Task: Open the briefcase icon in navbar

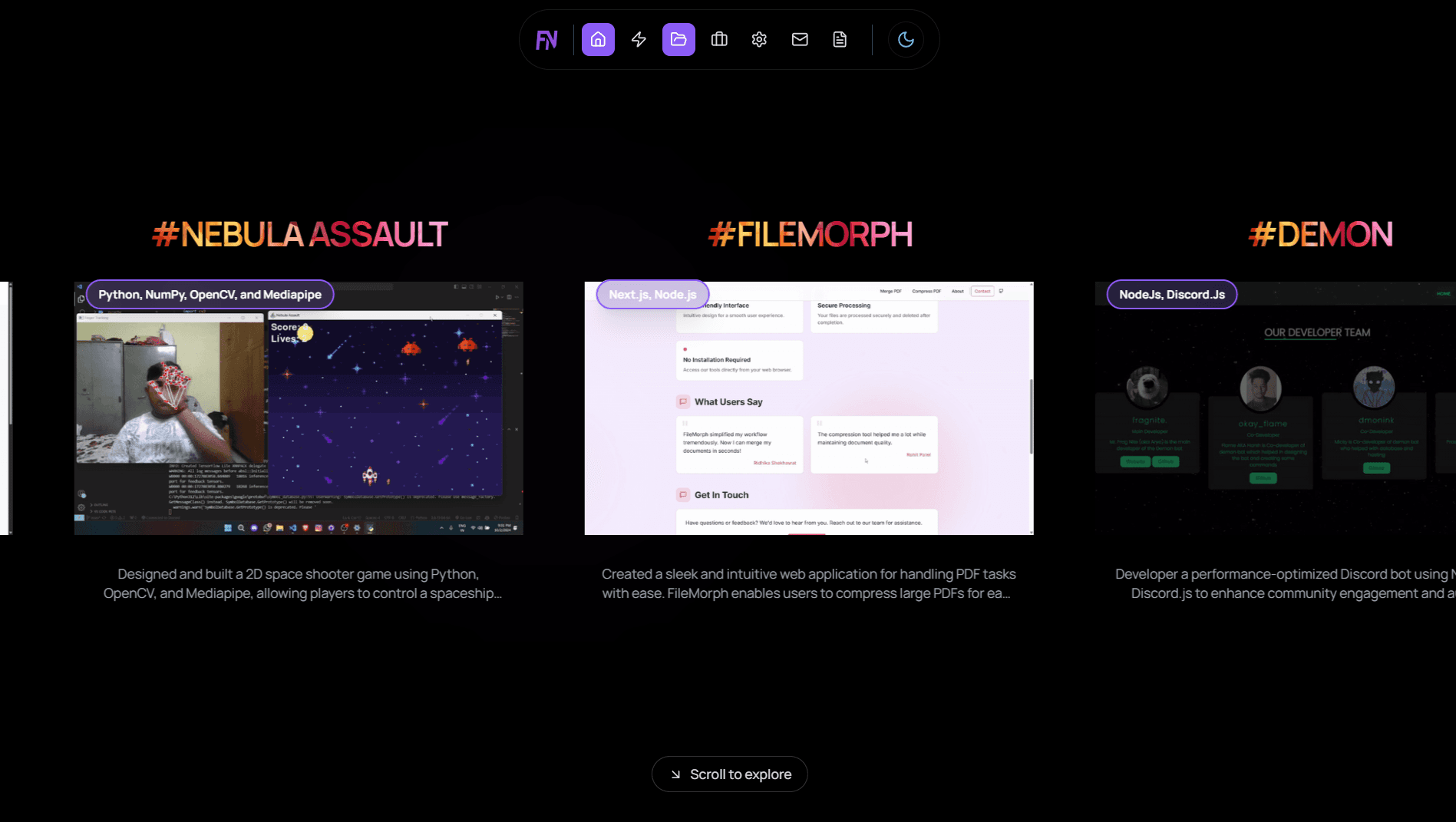Action: coord(719,40)
